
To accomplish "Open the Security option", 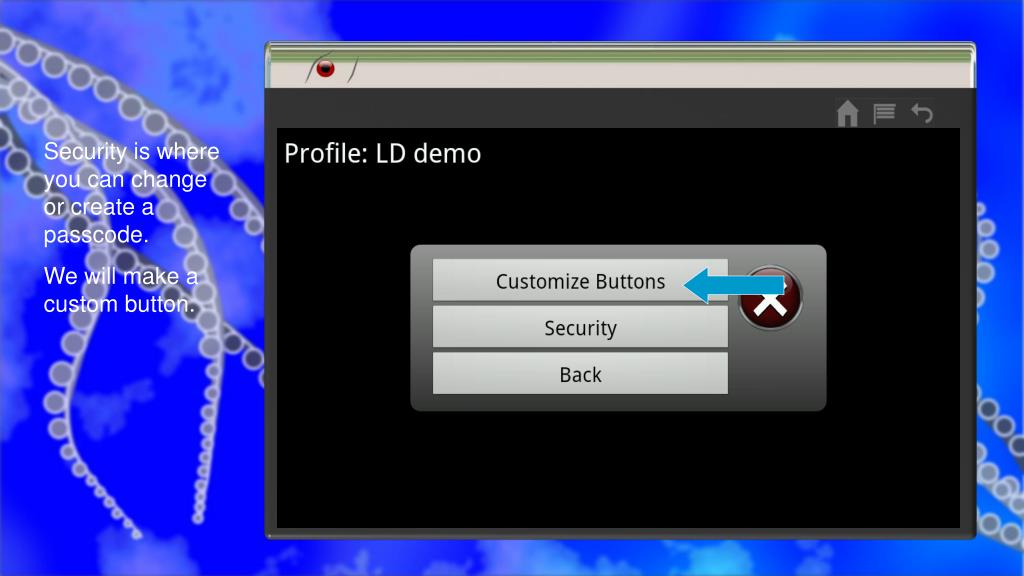I will pos(580,327).
